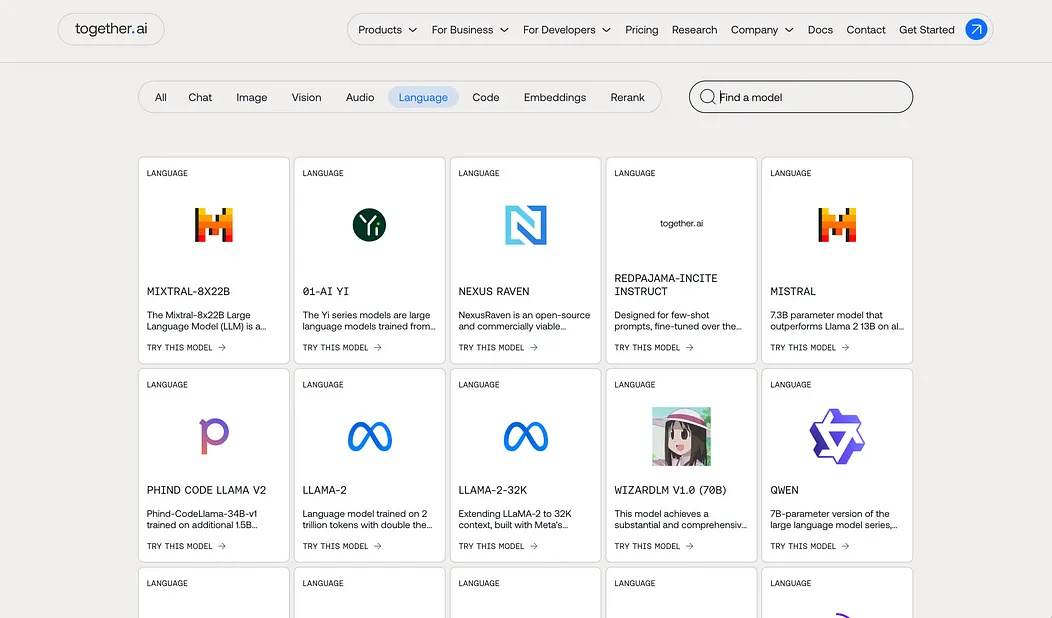Screen dimensions: 1052x618
Task: Click the arrow beside Qwen Try This Model
Action: click(x=845, y=546)
